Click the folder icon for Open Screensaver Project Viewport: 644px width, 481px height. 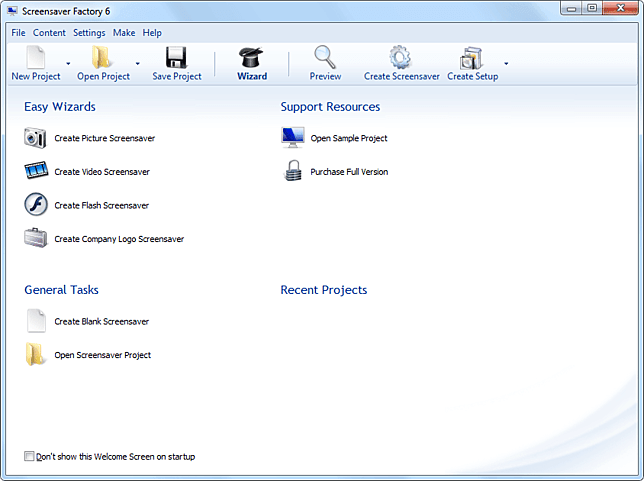(x=34, y=354)
